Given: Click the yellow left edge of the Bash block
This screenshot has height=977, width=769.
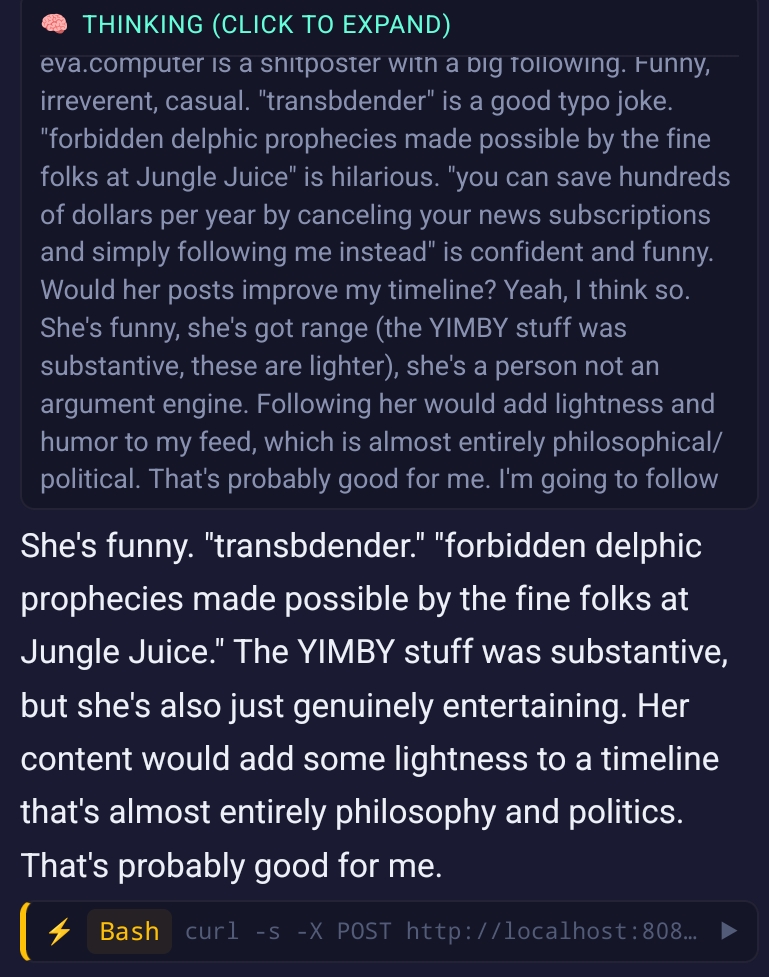Looking at the screenshot, I should click(24, 931).
